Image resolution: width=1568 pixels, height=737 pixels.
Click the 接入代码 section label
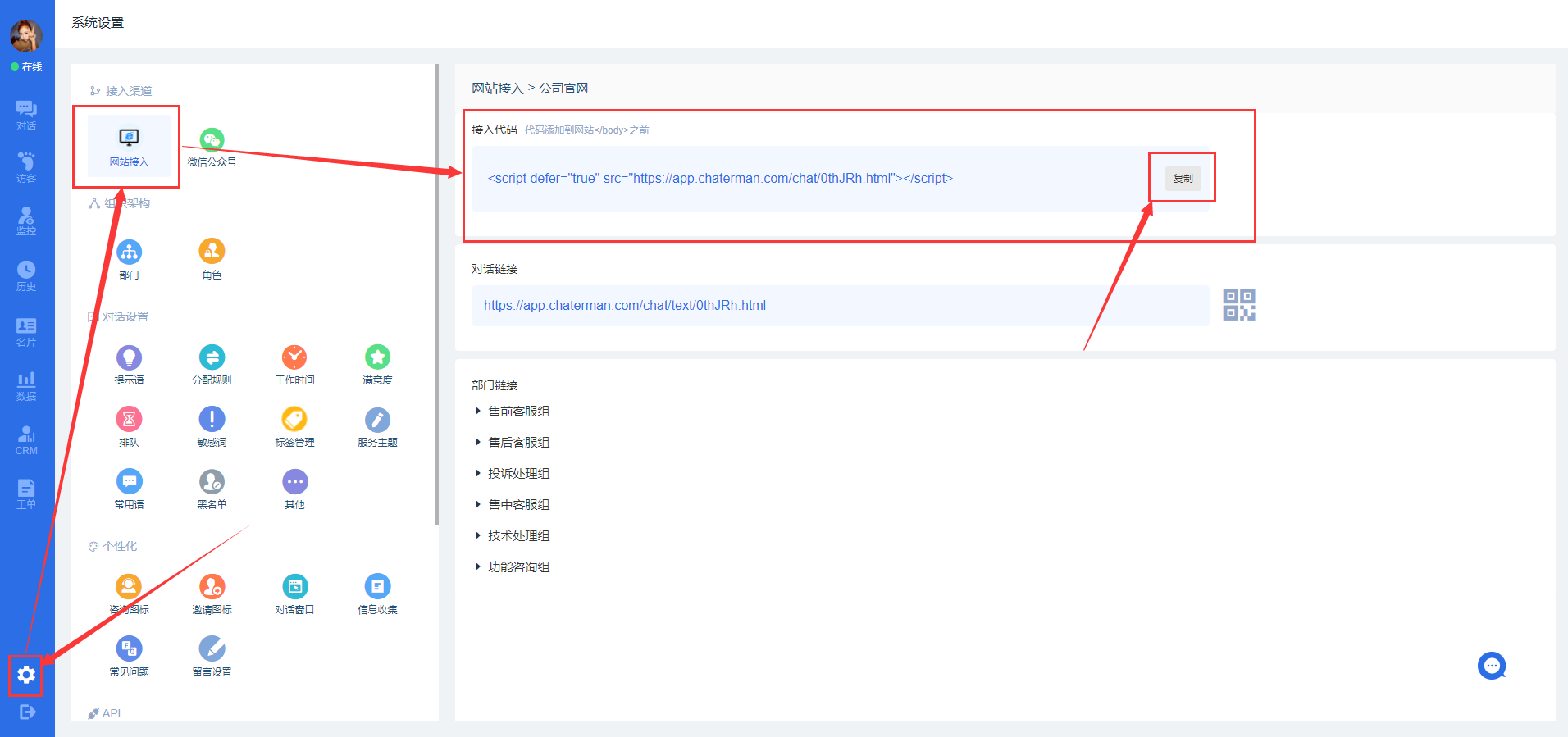click(x=495, y=130)
